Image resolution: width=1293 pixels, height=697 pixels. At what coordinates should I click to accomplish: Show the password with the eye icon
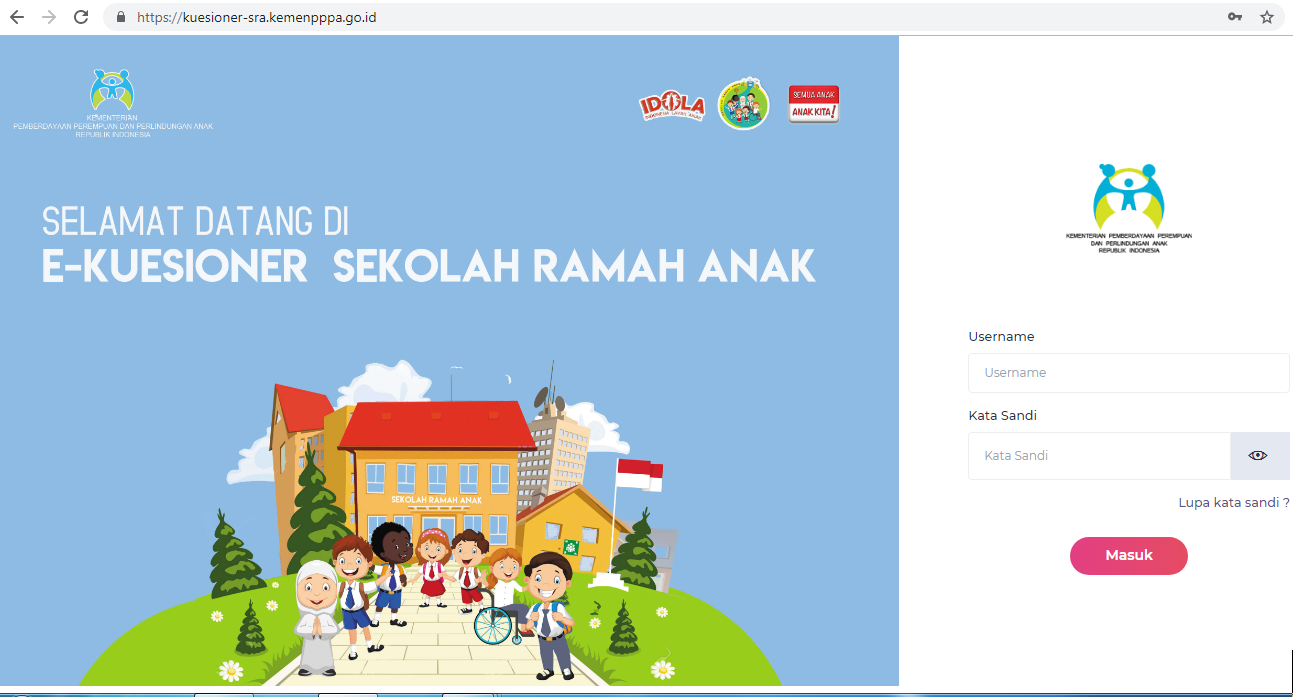coord(1258,456)
